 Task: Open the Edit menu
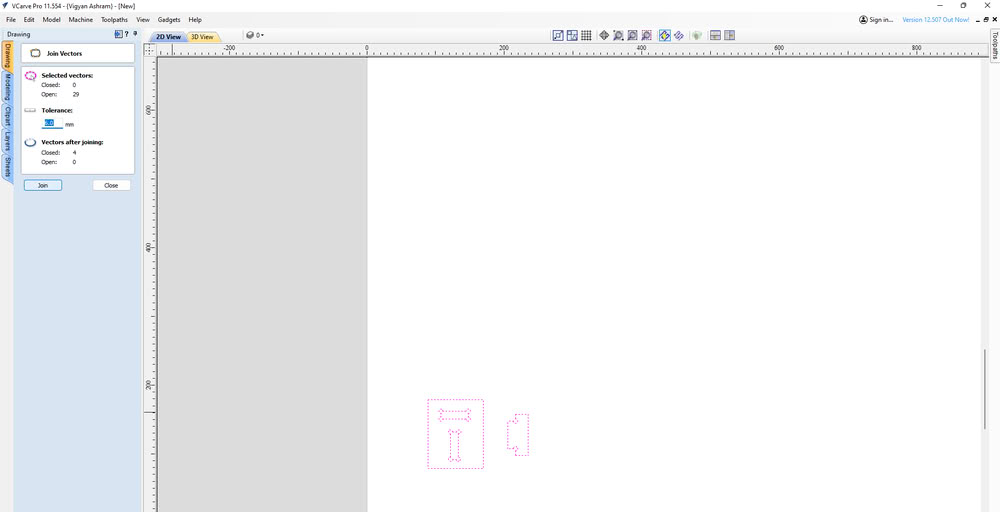29,20
